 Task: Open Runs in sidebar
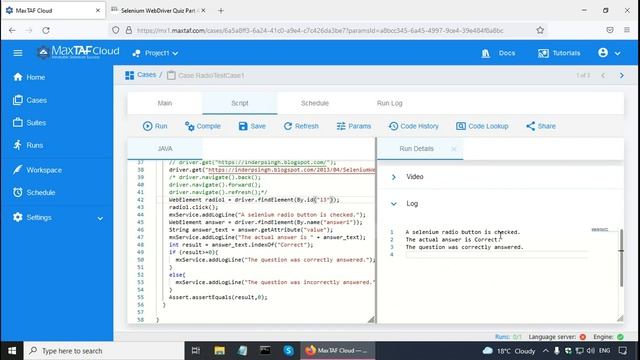[x=28, y=145]
